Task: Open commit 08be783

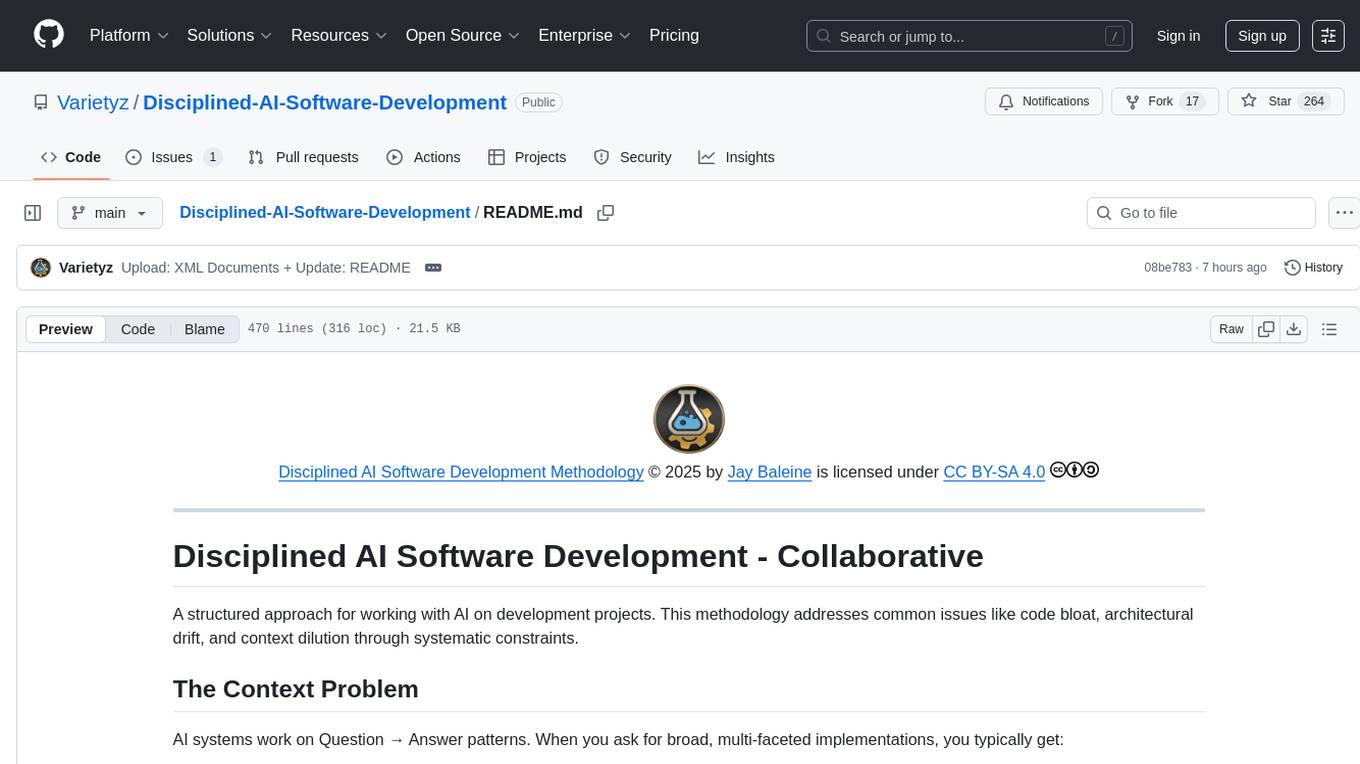Action: pyautogui.click(x=1168, y=267)
